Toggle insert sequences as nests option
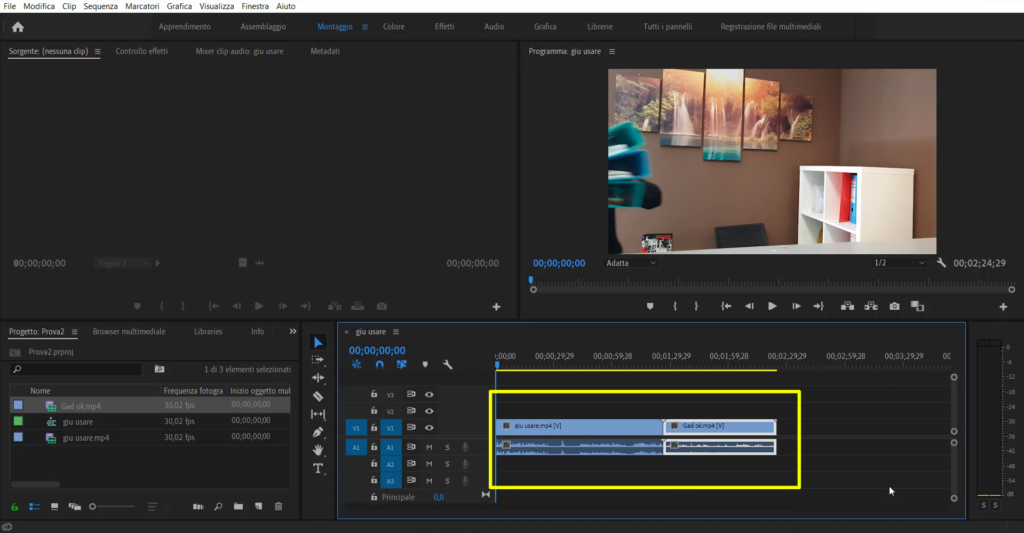 [357, 364]
